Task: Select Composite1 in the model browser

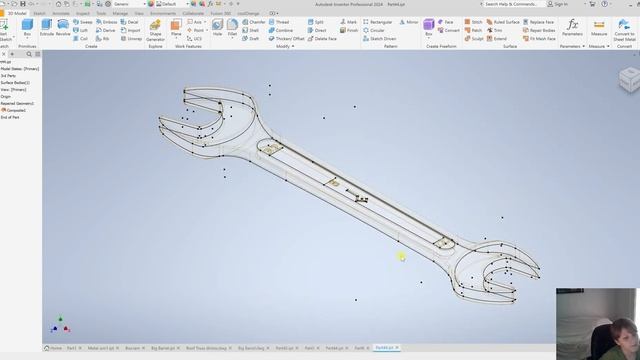Action: (14, 110)
